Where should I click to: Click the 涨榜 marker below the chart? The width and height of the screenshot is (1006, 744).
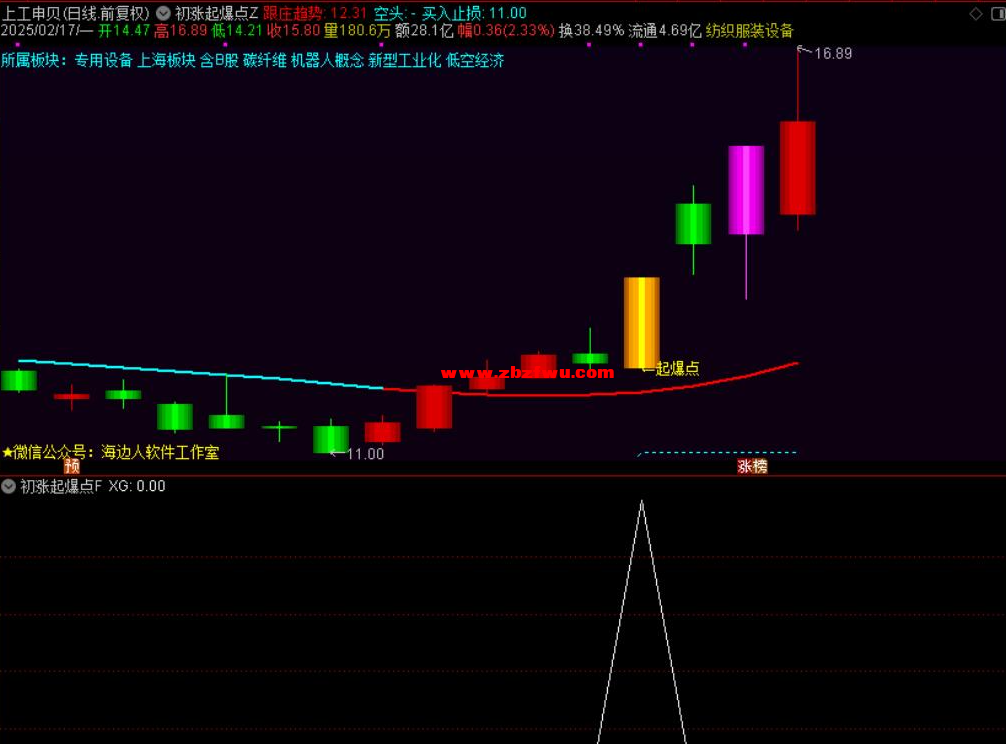752,466
